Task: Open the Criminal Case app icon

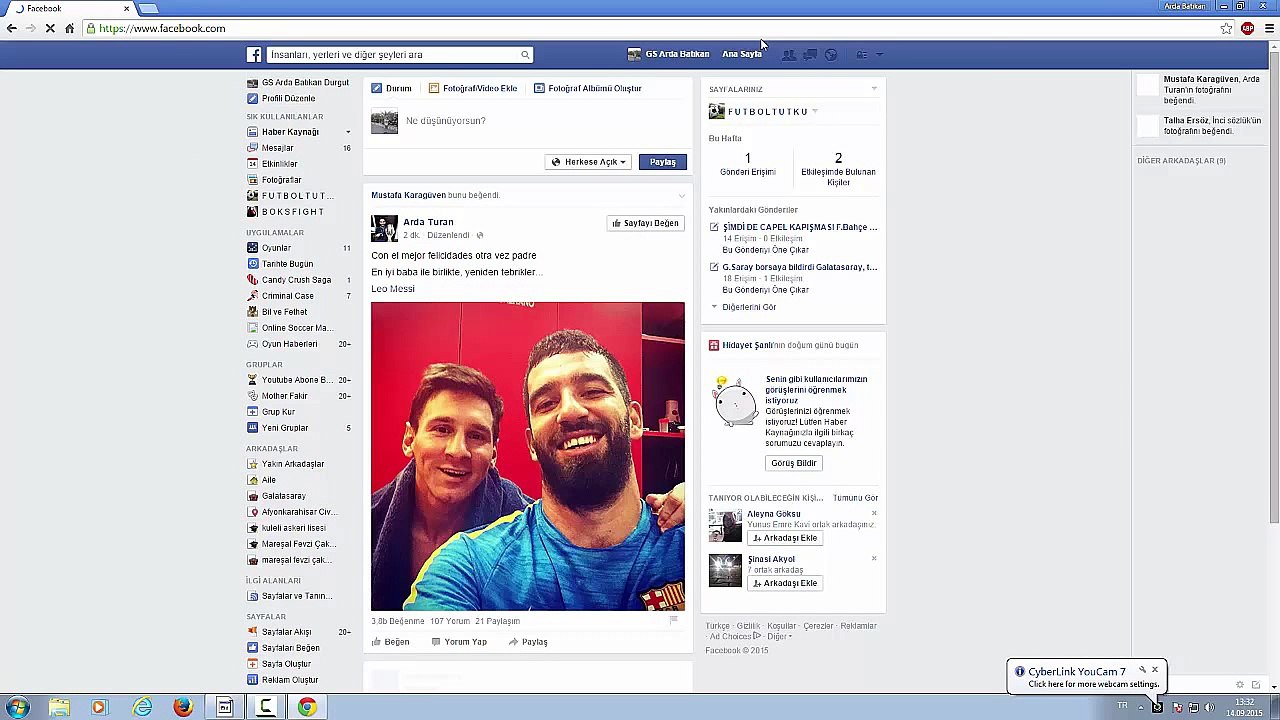Action: click(252, 296)
